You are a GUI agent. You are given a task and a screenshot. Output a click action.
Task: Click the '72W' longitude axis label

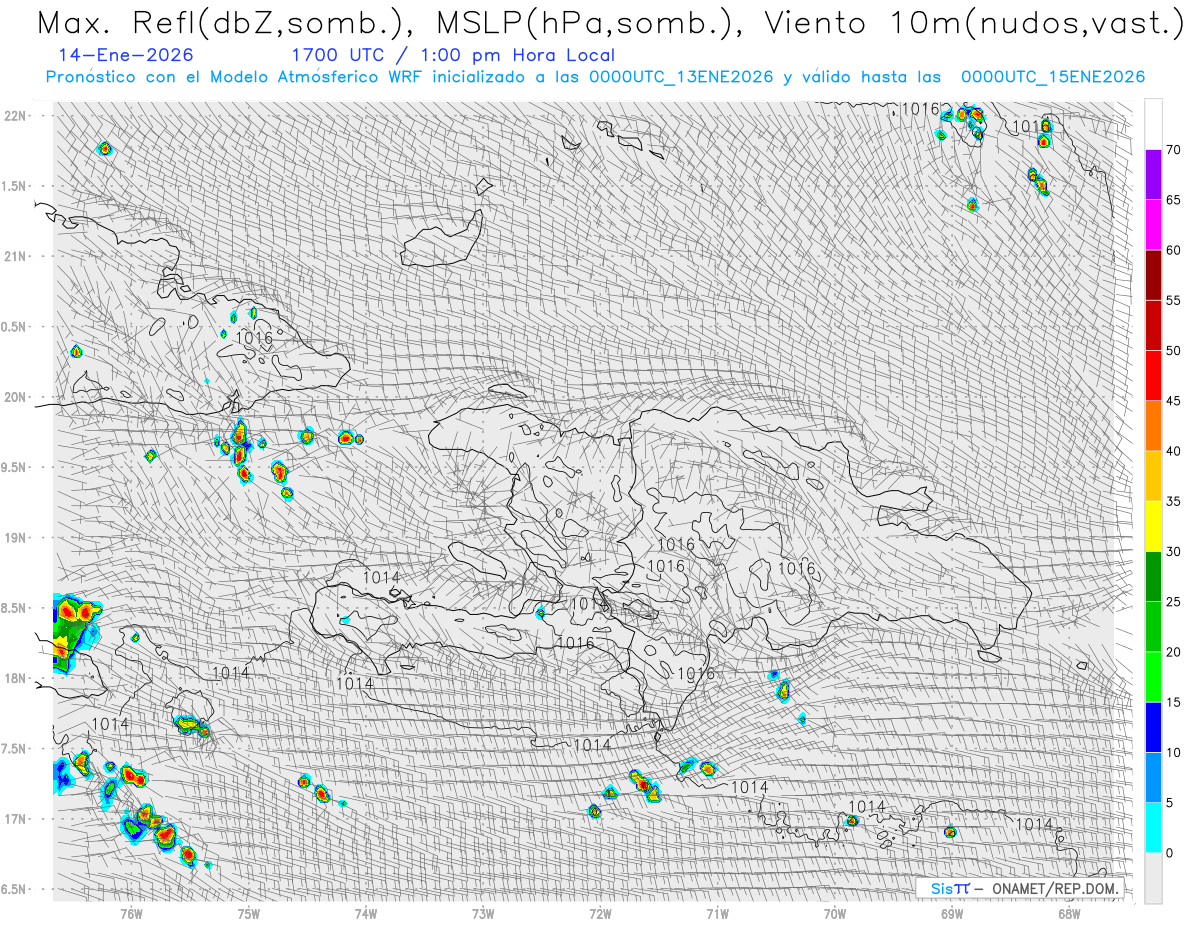pyautogui.click(x=600, y=912)
